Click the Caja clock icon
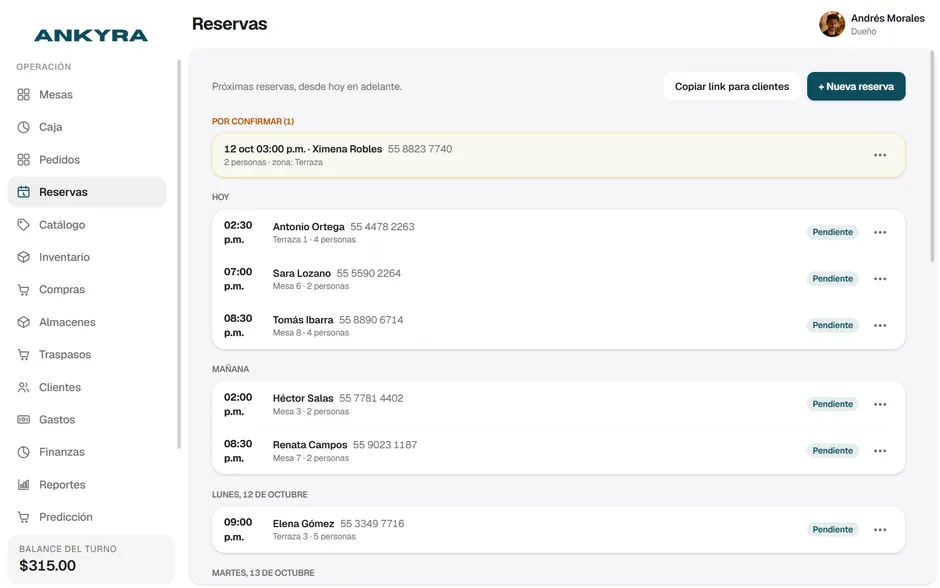The image size is (940, 588). click(23, 127)
